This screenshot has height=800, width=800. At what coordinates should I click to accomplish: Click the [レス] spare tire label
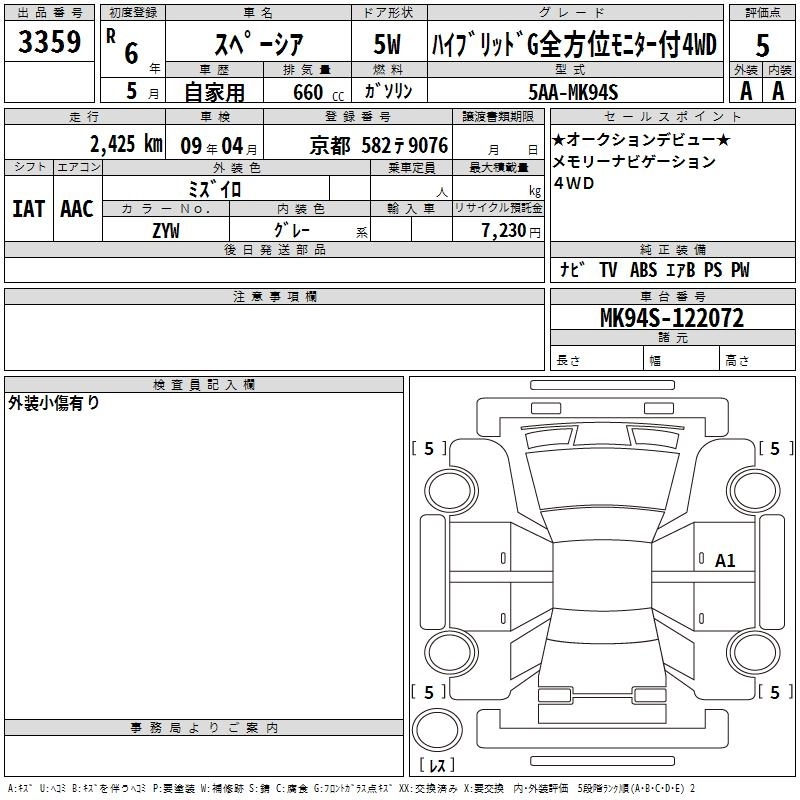(437, 765)
